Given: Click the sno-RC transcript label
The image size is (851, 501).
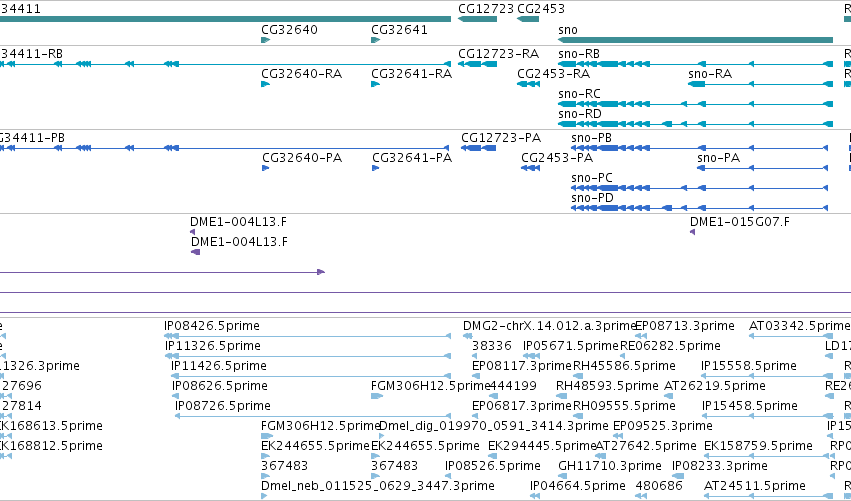Looking at the screenshot, I should [579, 94].
